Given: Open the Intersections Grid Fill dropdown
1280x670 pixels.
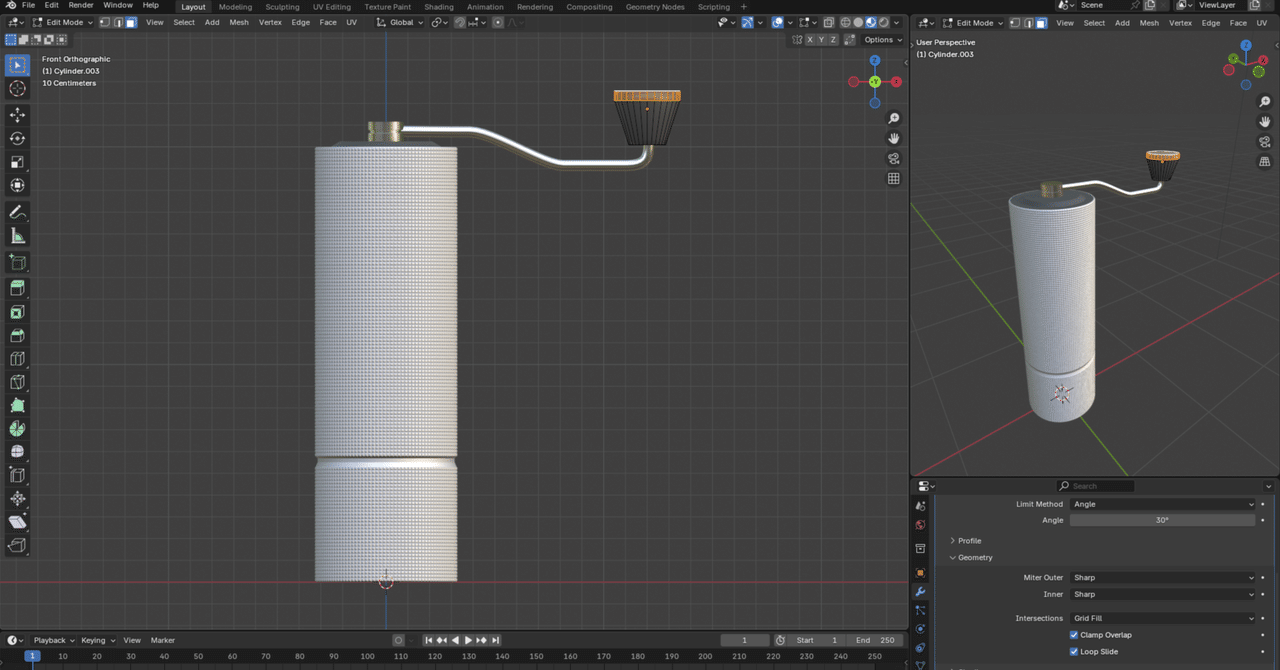Looking at the screenshot, I should pyautogui.click(x=1163, y=619).
